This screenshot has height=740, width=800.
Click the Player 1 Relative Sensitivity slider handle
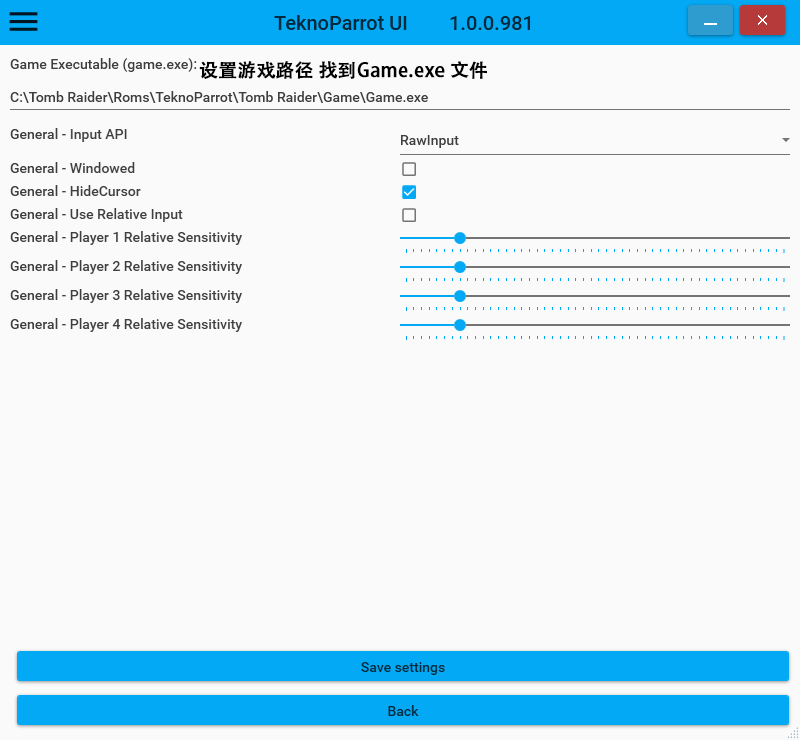click(460, 238)
